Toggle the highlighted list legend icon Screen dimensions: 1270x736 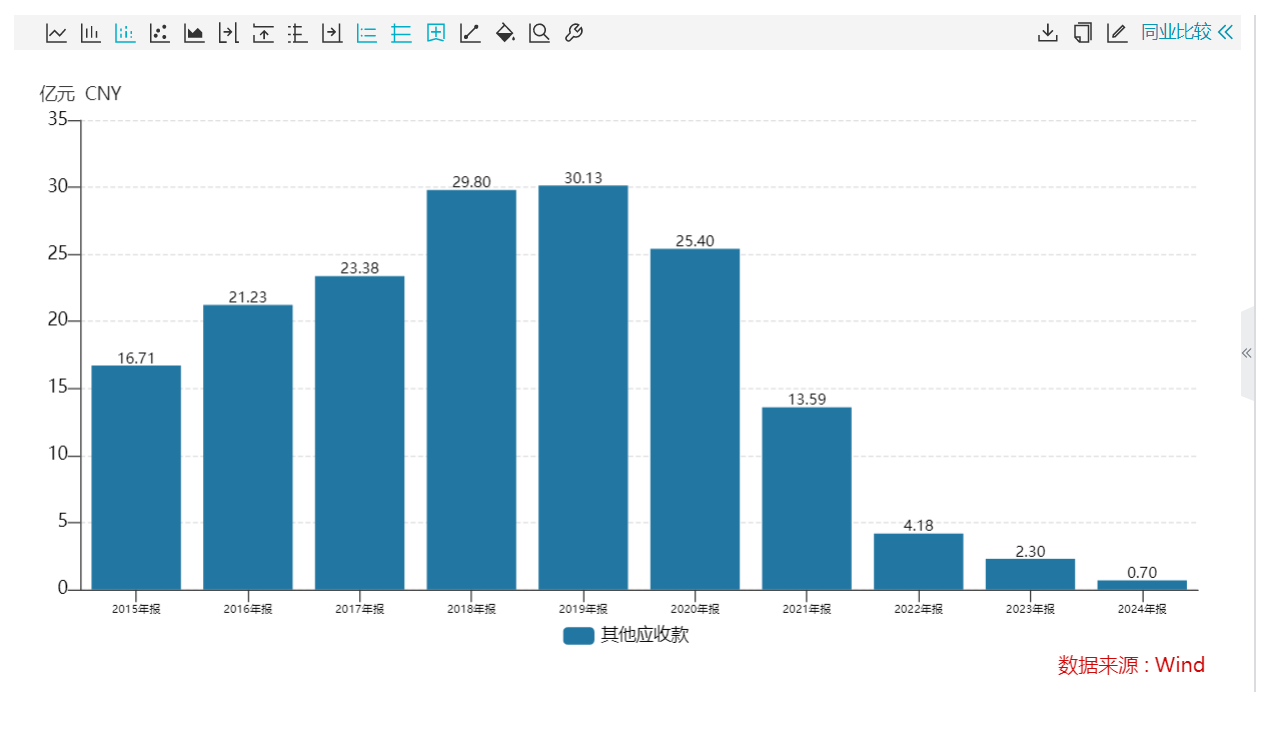[367, 33]
